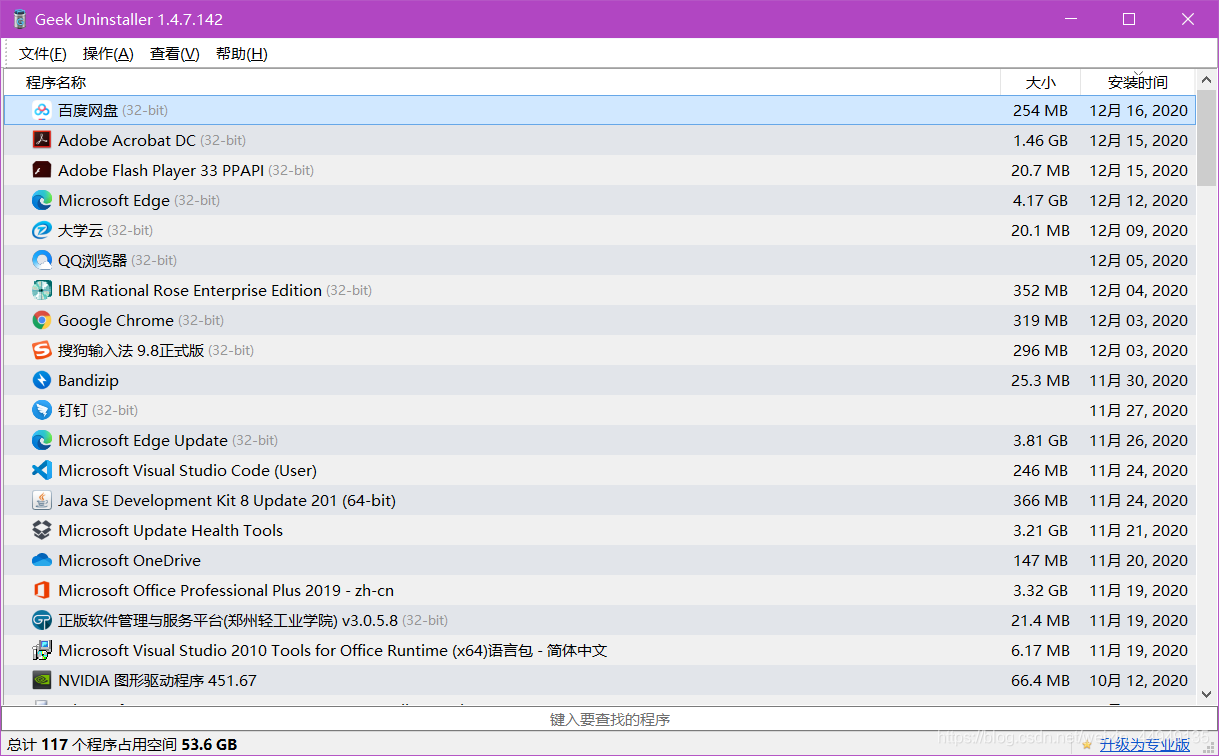Screen dimensions: 1219x756
Task: Click the QQ浏览器 icon
Action: [42, 260]
